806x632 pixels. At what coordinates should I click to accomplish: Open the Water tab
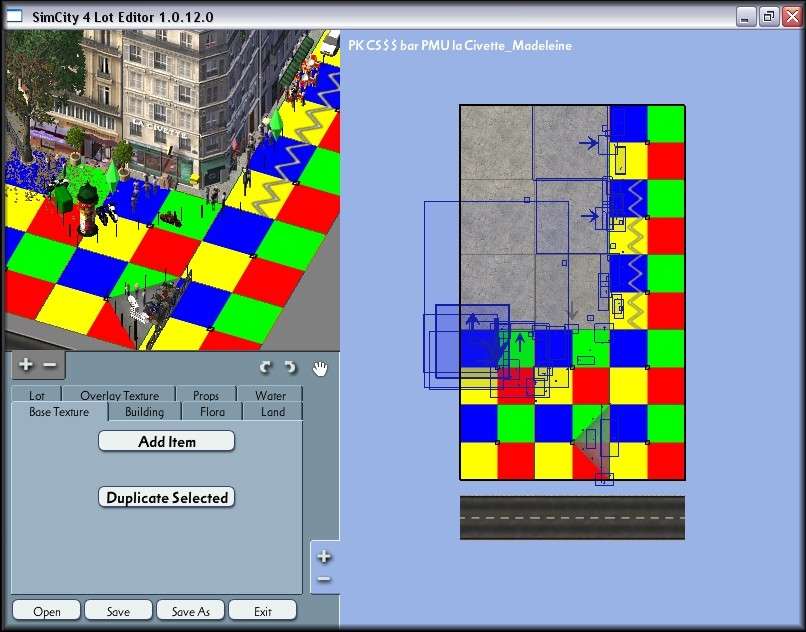(270, 394)
